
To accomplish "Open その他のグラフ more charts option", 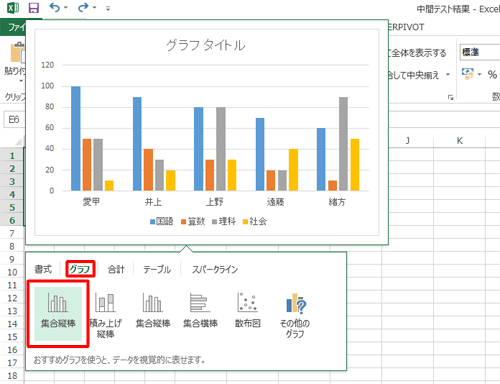I will tap(295, 315).
